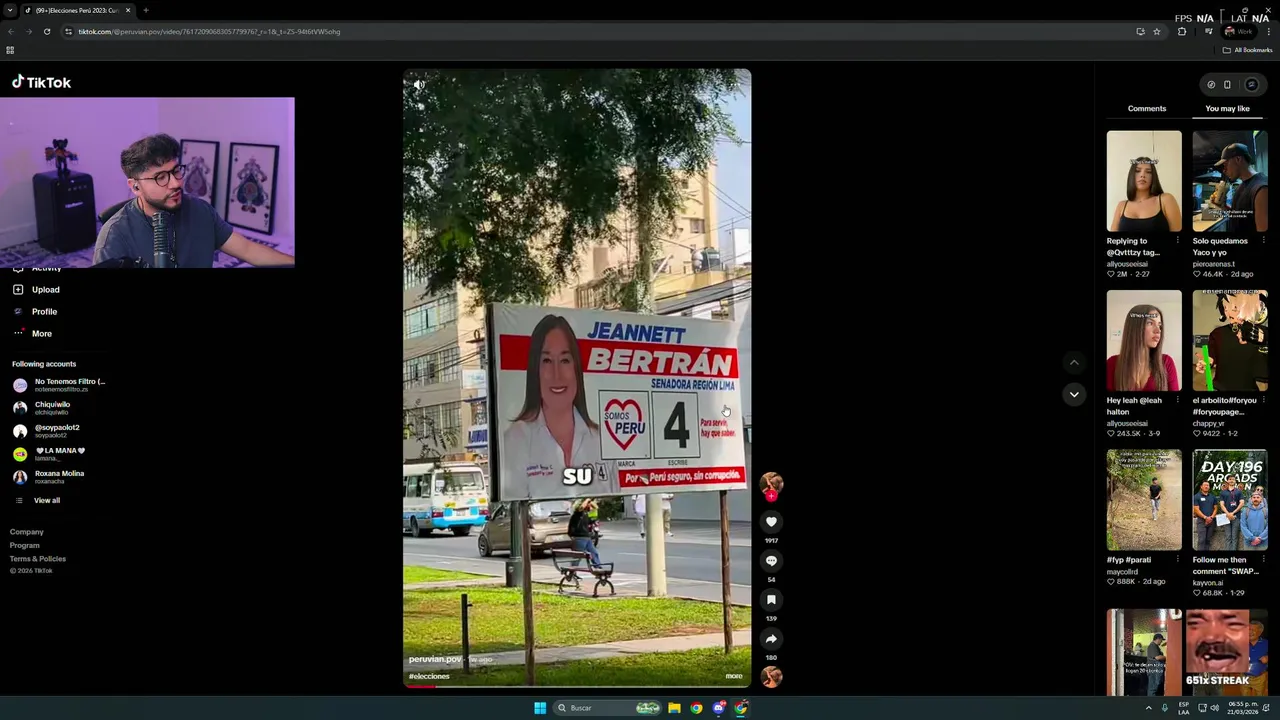The image size is (1280, 720).
Task: Open the Hey leah @leah halton thumbnail
Action: [x=1144, y=341]
